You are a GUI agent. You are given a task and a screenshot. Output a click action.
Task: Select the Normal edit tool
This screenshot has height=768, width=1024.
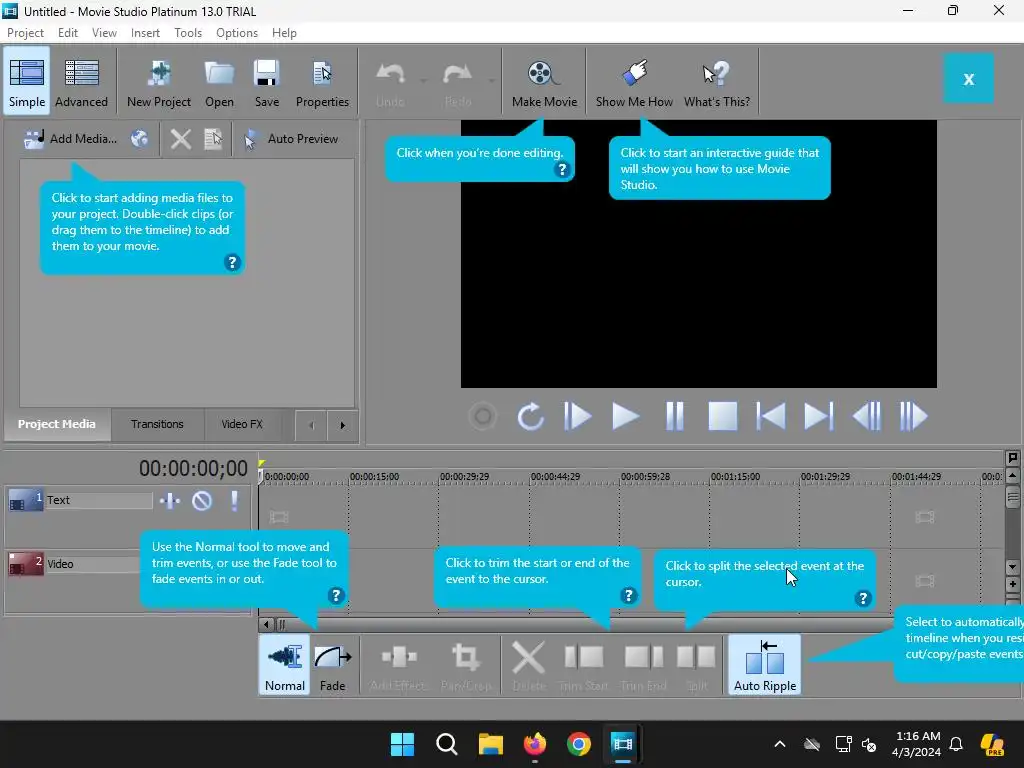285,665
